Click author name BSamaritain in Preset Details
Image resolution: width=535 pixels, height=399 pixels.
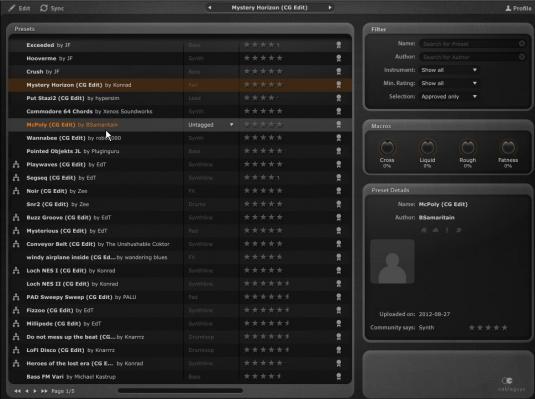point(436,217)
